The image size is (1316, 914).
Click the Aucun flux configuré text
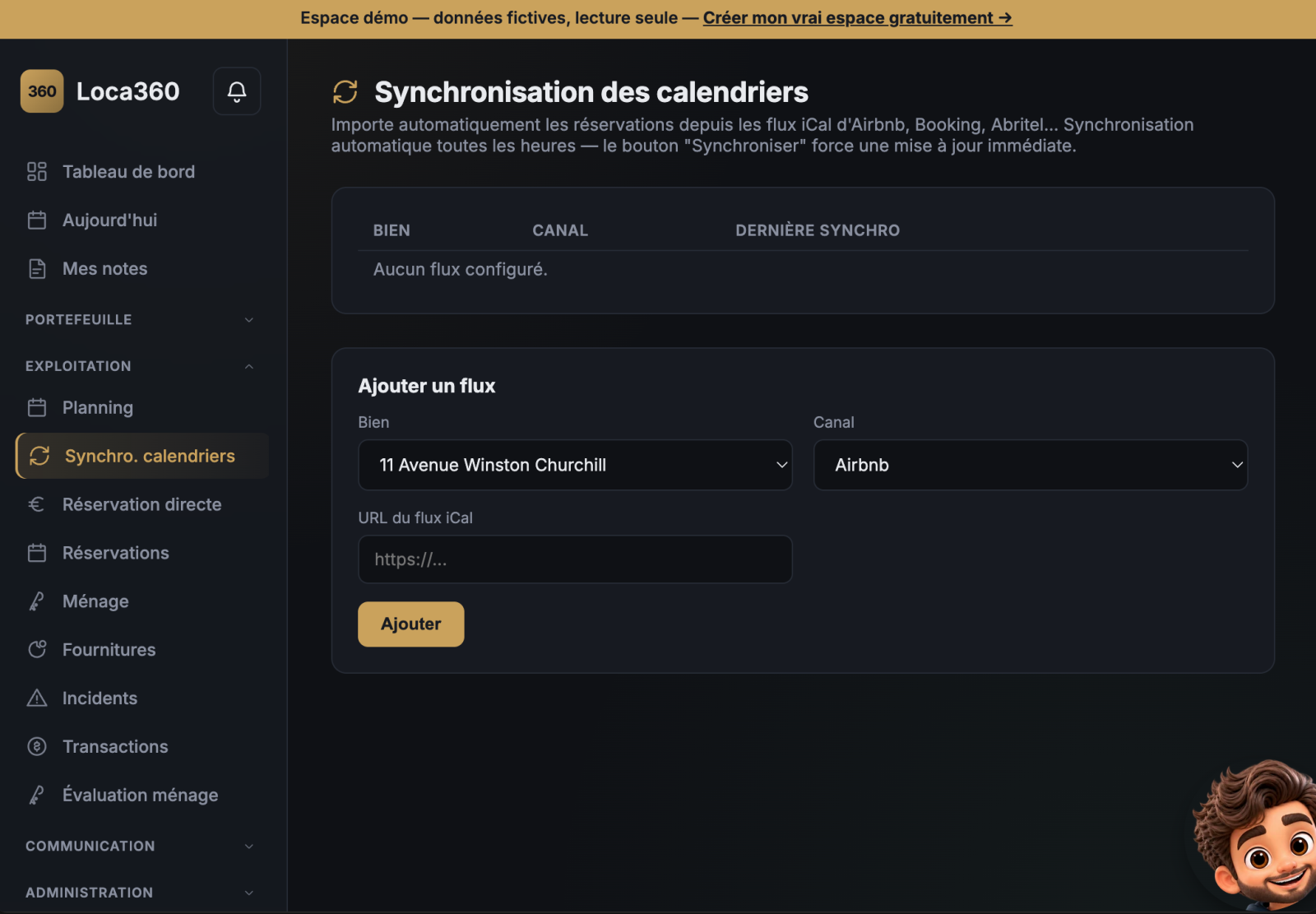461,270
